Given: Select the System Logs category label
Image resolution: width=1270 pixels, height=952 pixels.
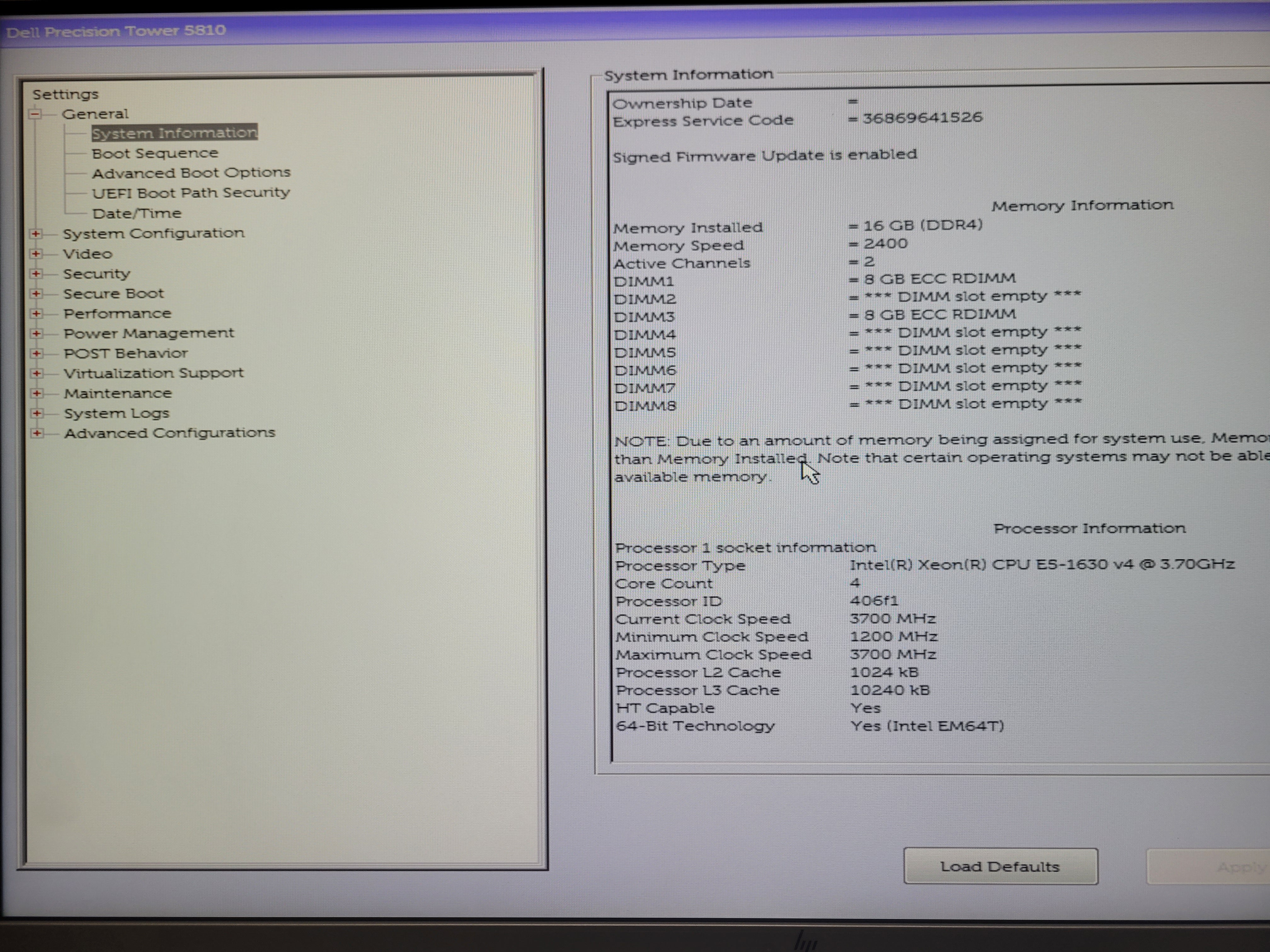Looking at the screenshot, I should 117,413.
